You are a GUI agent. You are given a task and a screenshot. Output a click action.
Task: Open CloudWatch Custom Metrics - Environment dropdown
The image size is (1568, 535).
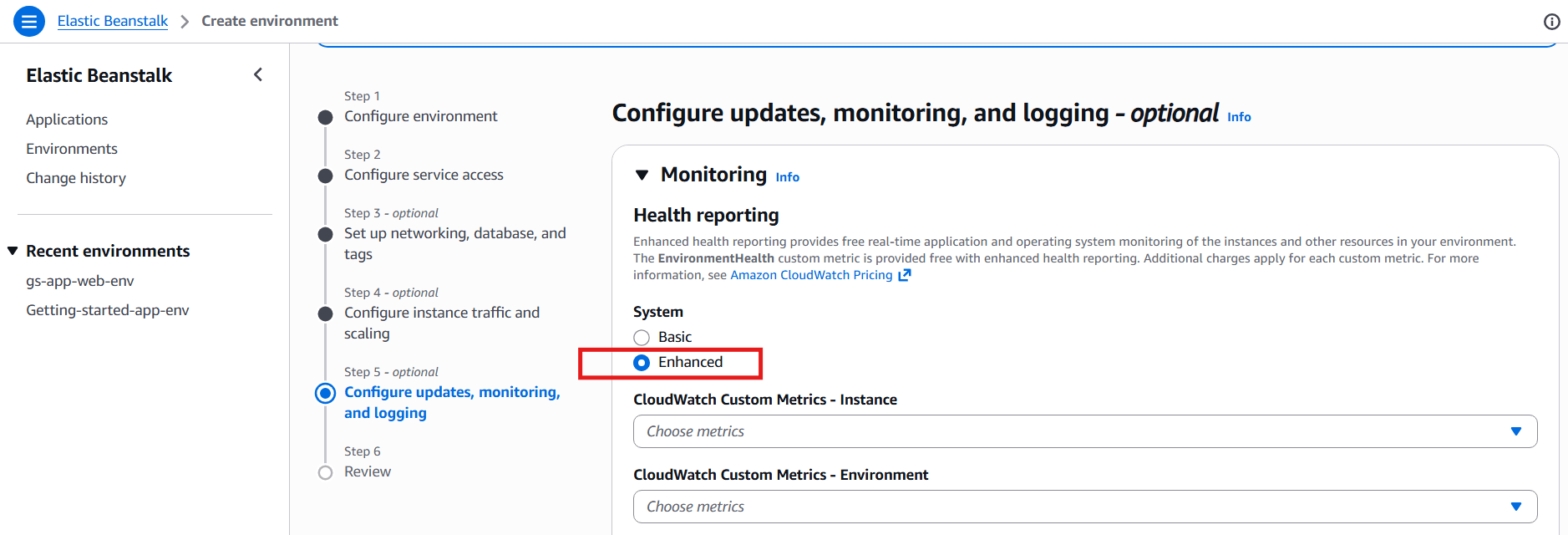pyautogui.click(x=1084, y=507)
